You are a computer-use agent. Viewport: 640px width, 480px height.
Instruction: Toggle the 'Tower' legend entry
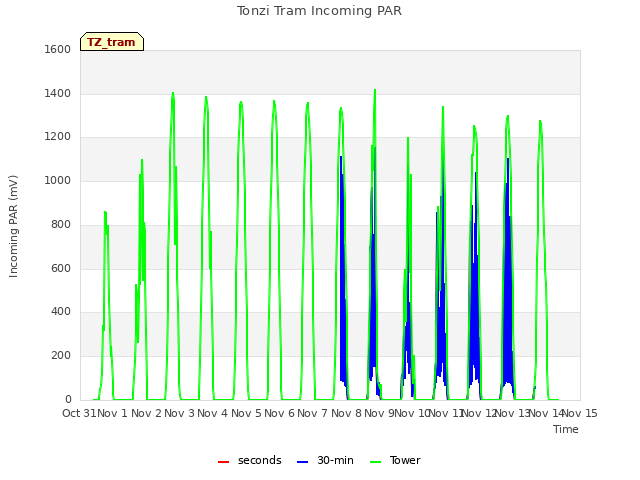[395, 460]
